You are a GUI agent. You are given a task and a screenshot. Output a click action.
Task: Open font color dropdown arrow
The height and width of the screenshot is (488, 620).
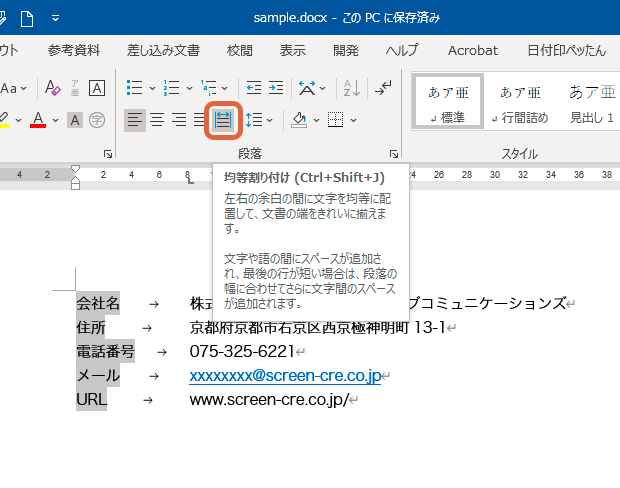click(x=55, y=120)
